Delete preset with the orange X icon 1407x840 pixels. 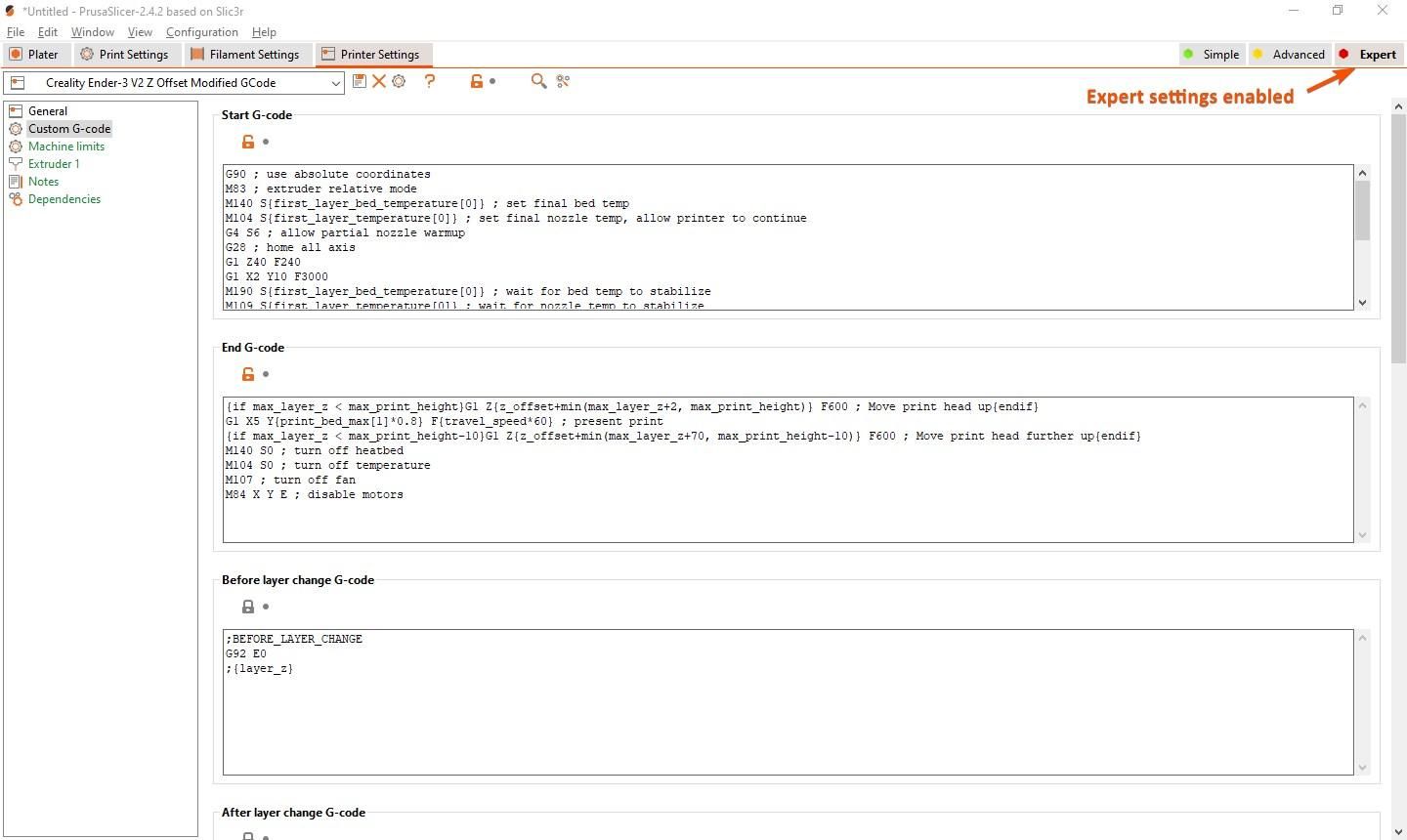coord(379,81)
